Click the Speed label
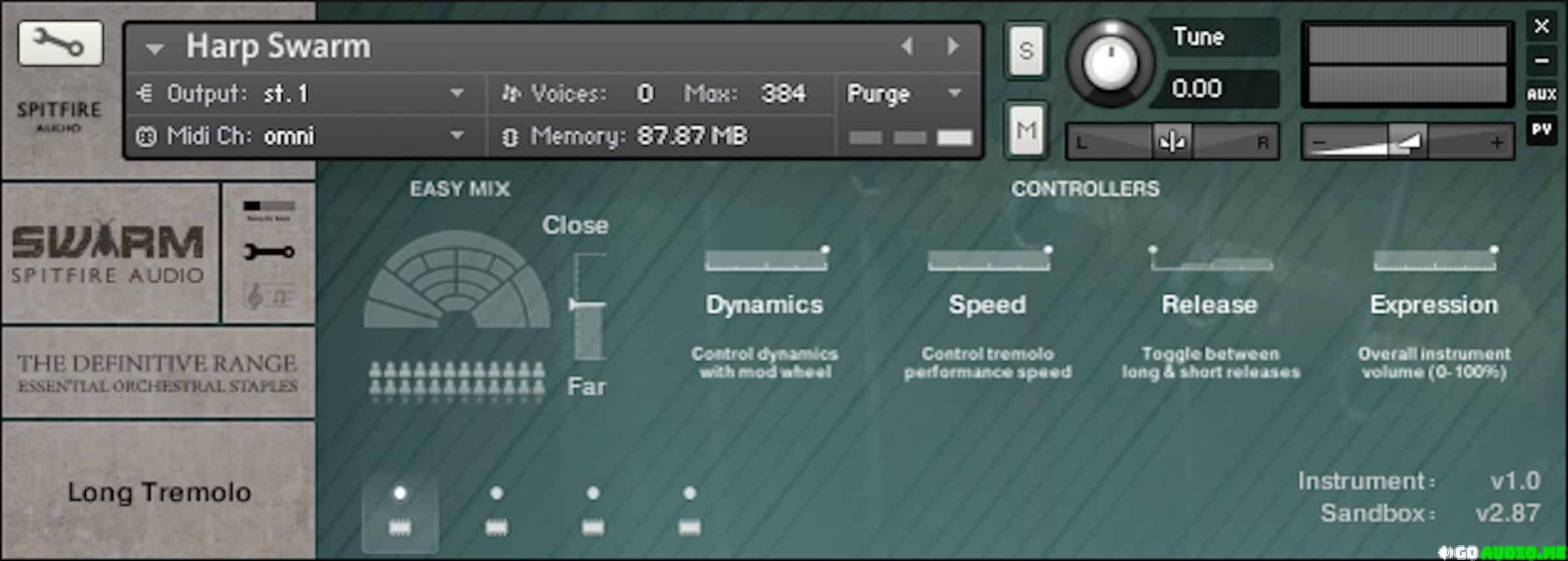Screen dimensions: 1568x561 pos(987,305)
